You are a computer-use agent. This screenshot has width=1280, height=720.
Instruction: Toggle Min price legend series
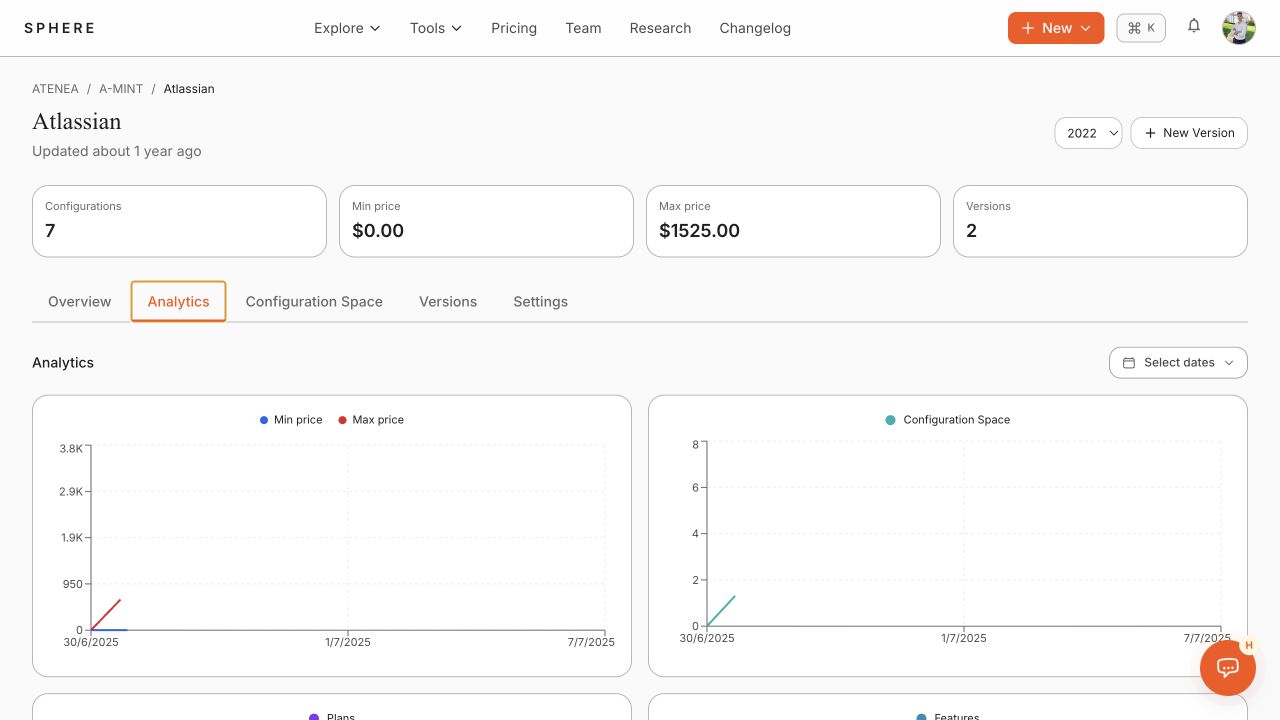[291, 420]
